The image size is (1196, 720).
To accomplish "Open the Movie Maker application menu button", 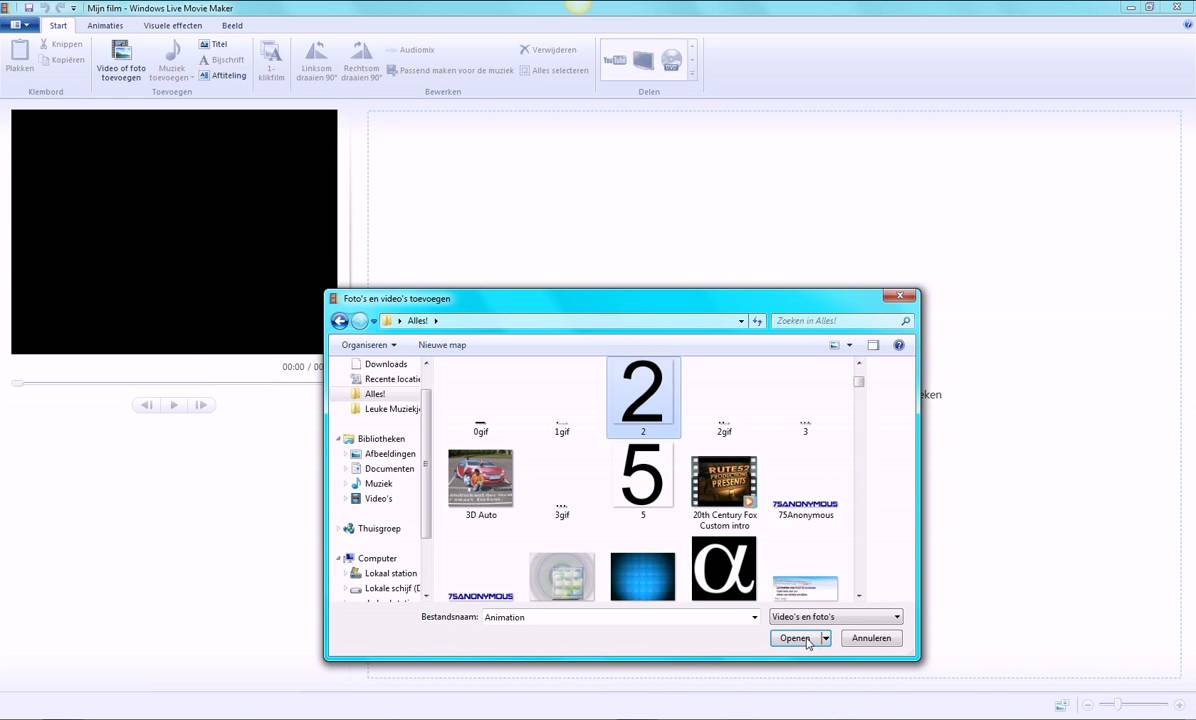I will click(x=20, y=25).
